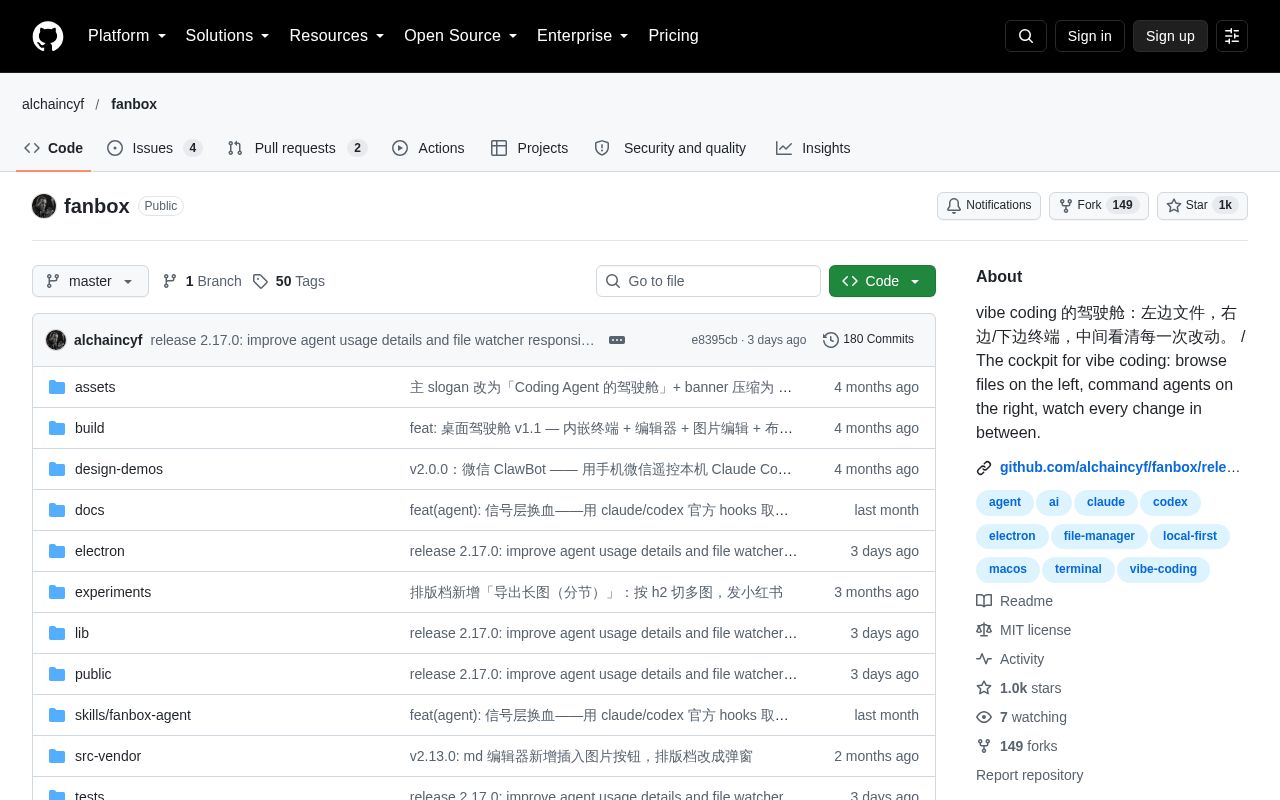The width and height of the screenshot is (1280, 800).
Task: Open the master branch selector
Action: pos(90,281)
